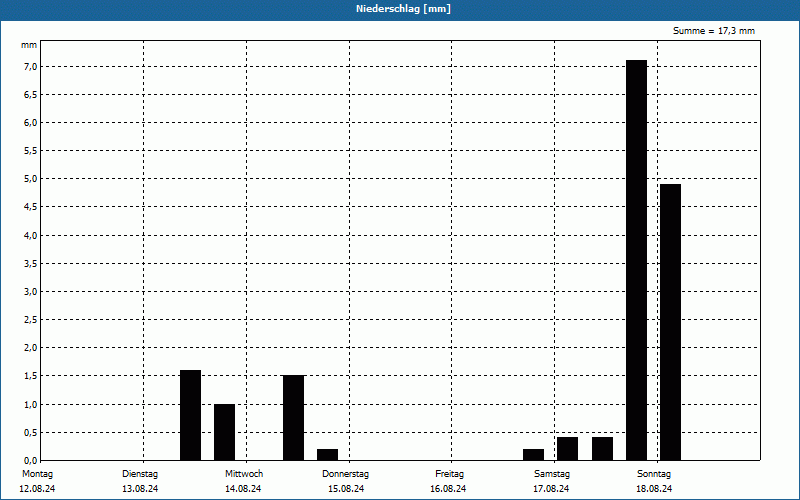Select the Sonntag bar reaching about 4,9 mm

point(670,322)
